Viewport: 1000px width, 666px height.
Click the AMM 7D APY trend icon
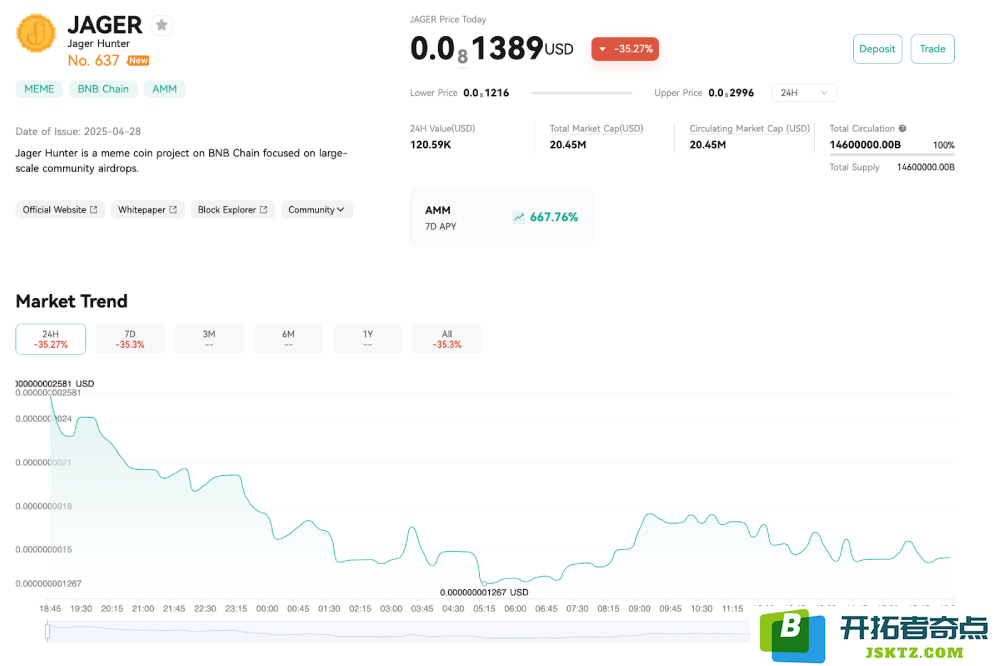(x=518, y=217)
